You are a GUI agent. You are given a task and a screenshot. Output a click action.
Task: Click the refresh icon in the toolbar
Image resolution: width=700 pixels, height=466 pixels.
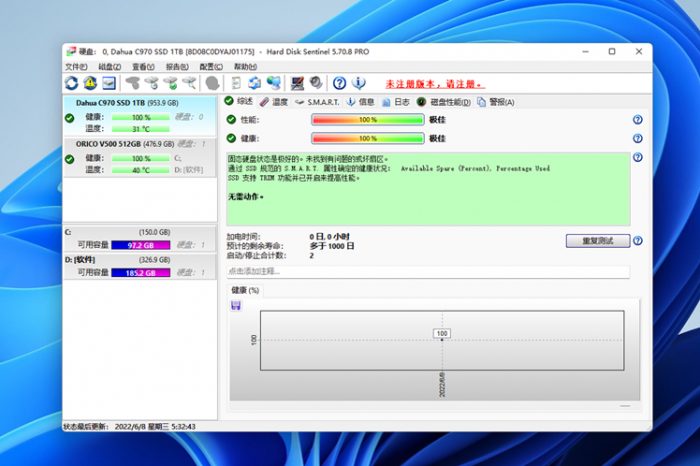coord(72,83)
